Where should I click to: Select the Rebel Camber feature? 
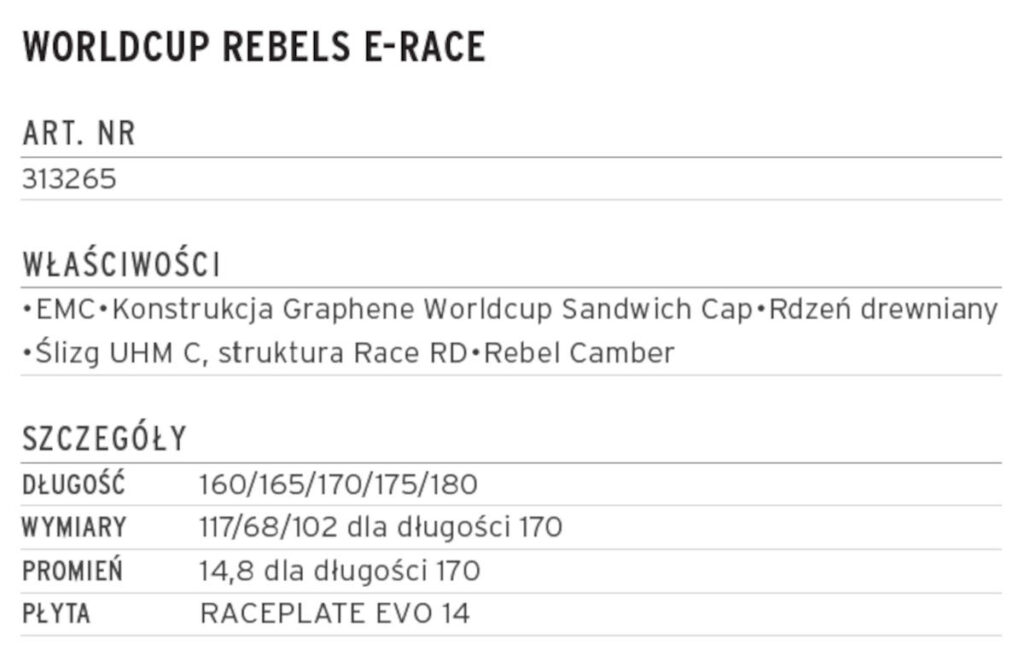click(579, 353)
